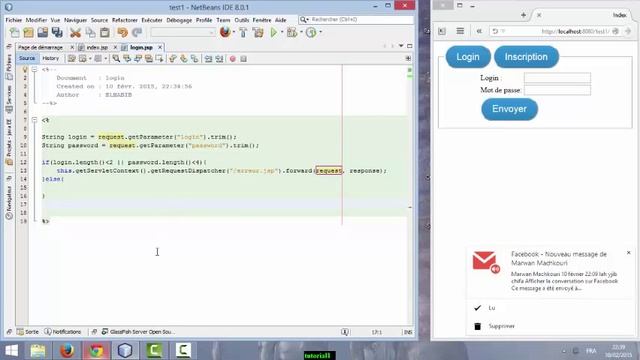Open GlassFish Server output tab

138,332
